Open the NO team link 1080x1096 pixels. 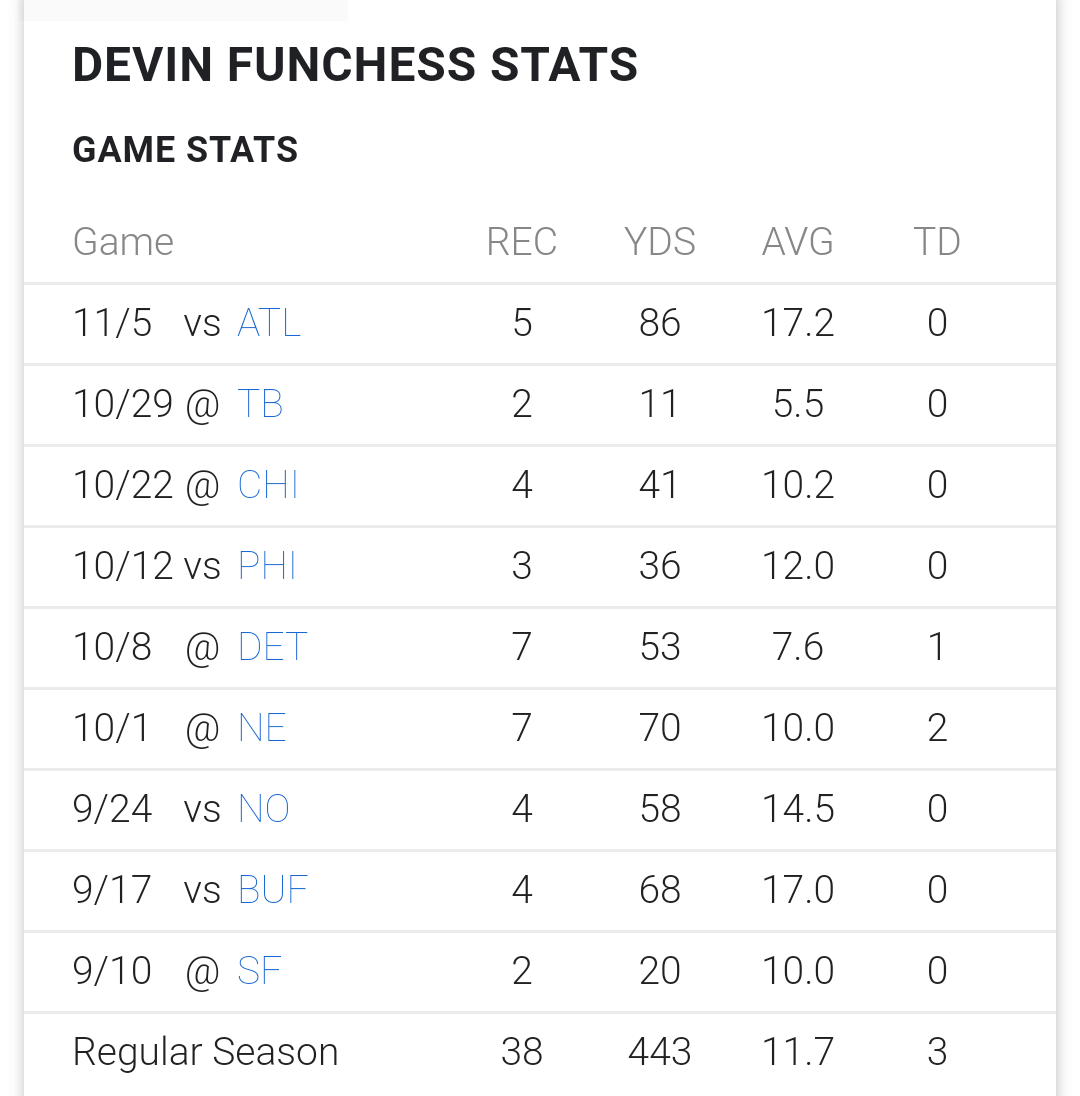point(264,809)
